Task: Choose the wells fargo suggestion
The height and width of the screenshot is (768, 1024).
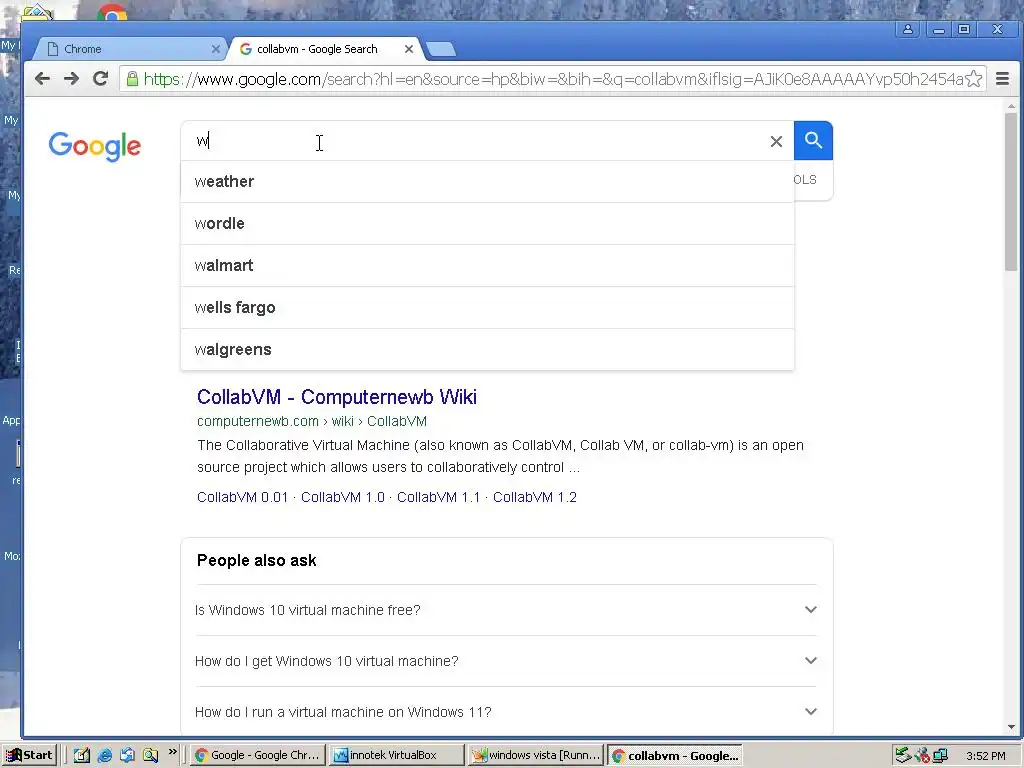Action: pos(487,308)
